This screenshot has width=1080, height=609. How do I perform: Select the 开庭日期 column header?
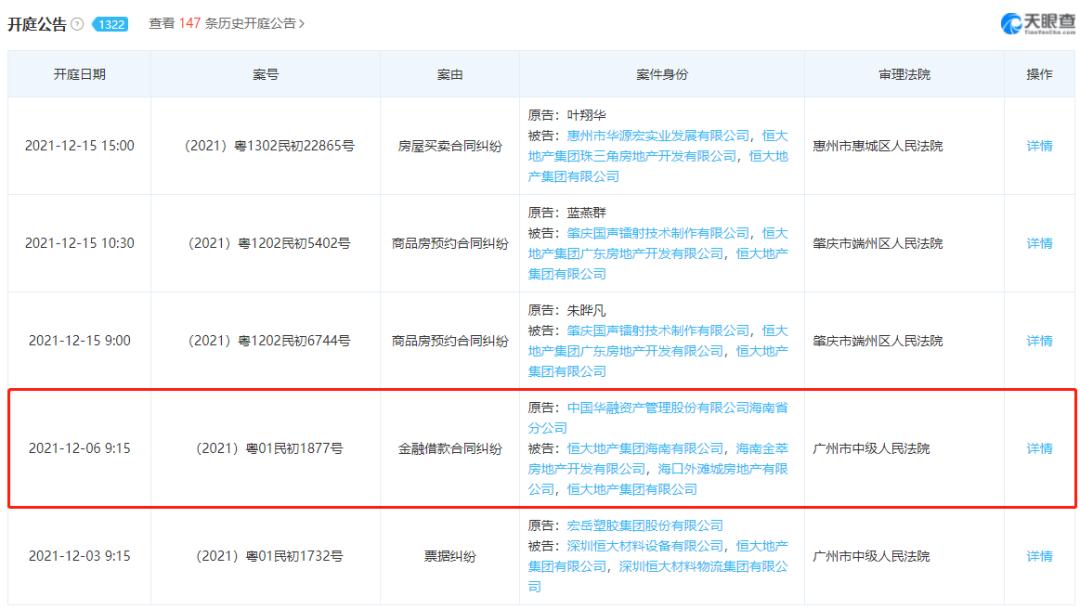[x=79, y=74]
